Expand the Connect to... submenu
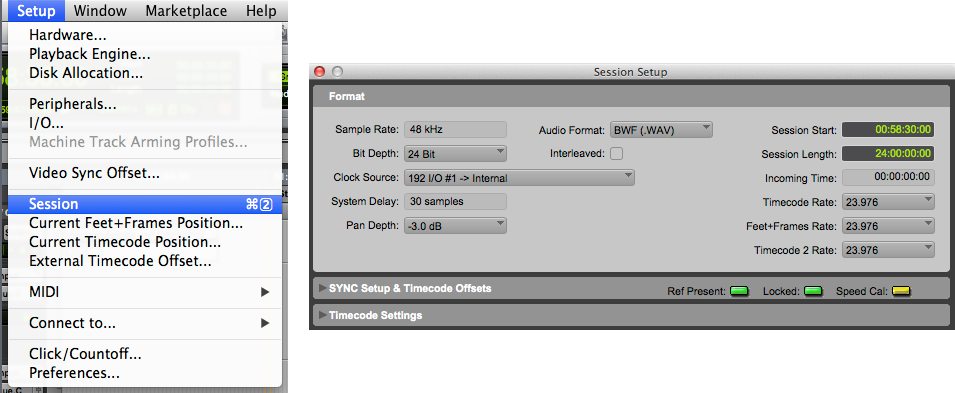The height and width of the screenshot is (393, 955). (144, 323)
